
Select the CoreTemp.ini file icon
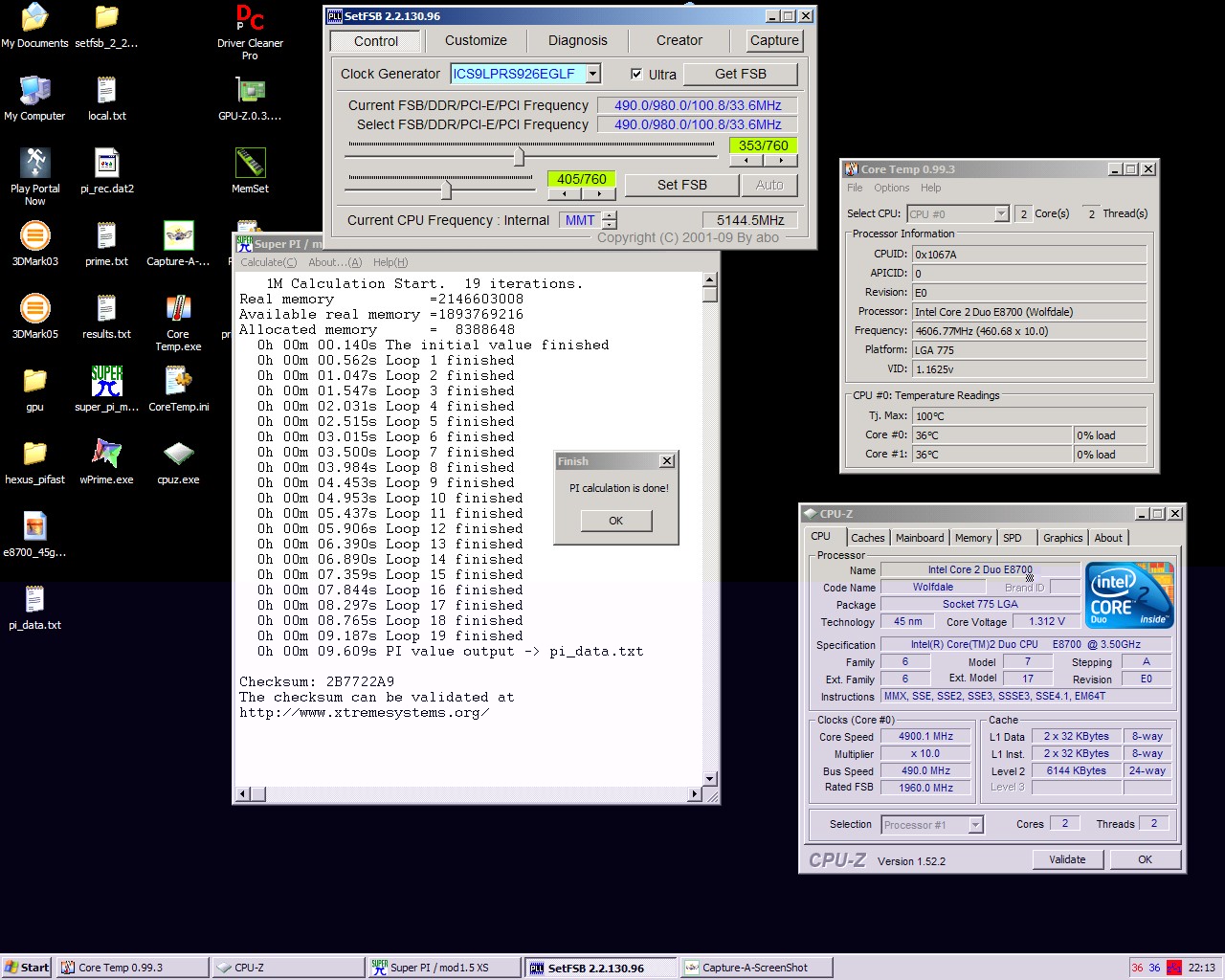pyautogui.click(x=178, y=390)
